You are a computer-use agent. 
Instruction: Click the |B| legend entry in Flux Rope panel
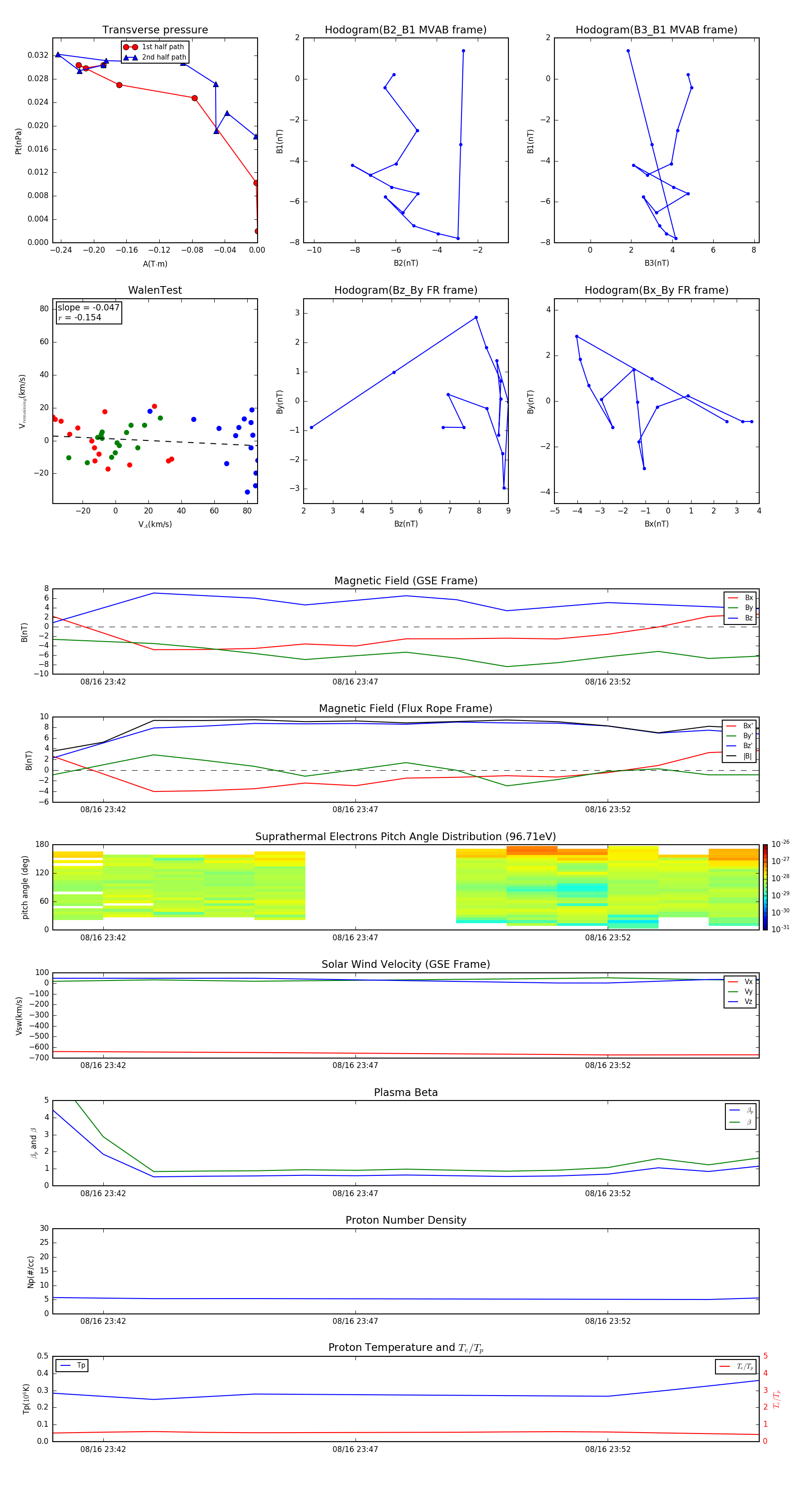(x=739, y=756)
